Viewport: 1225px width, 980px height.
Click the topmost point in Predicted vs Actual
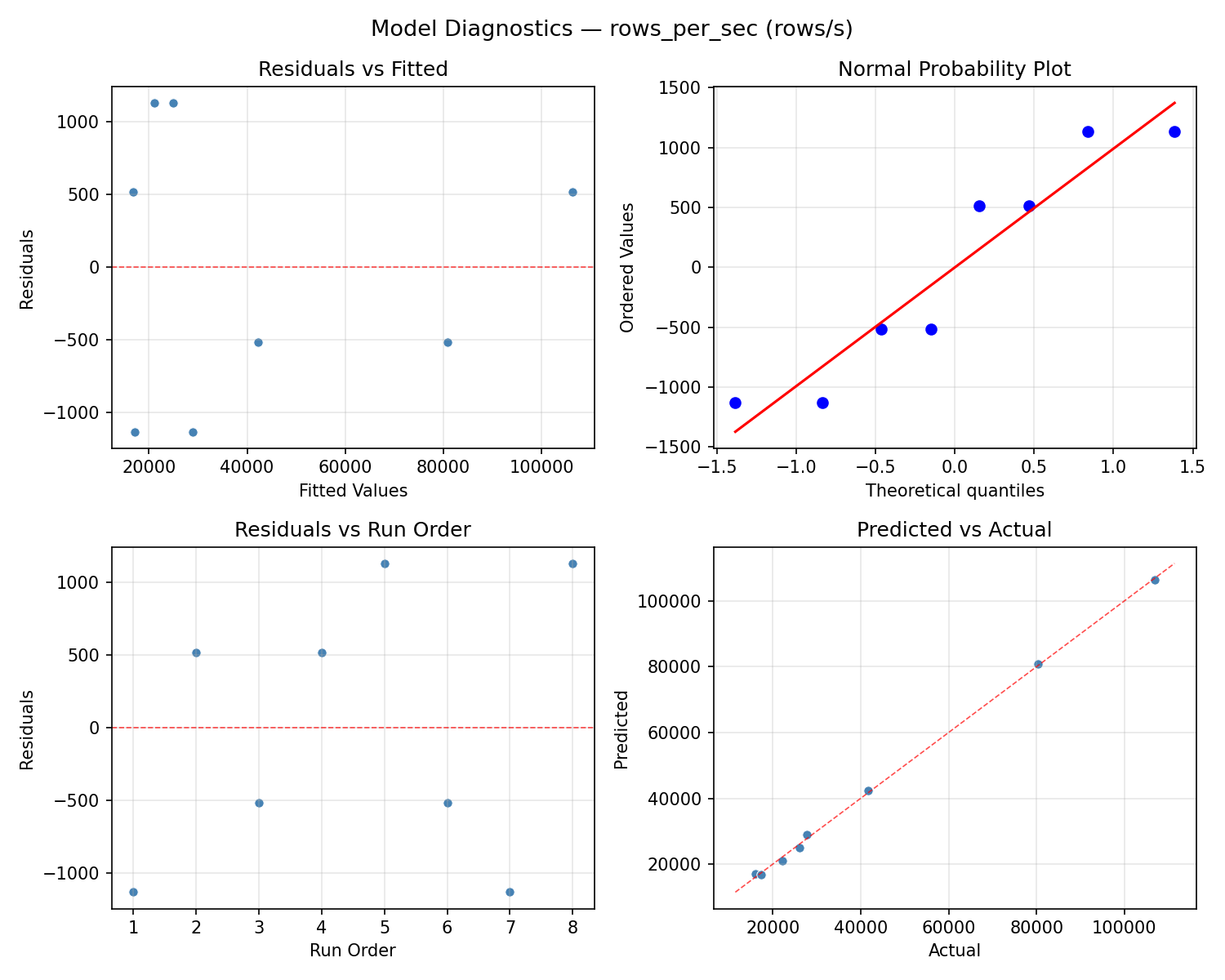(1156, 579)
